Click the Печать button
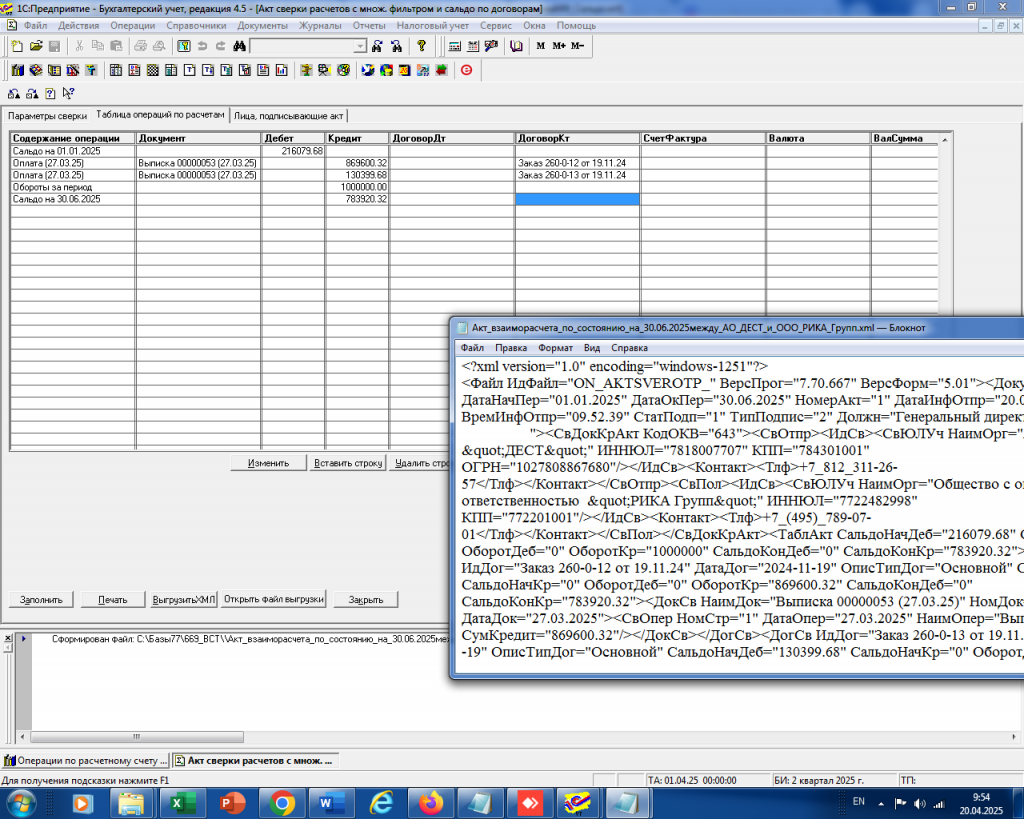This screenshot has width=1024, height=819. pyautogui.click(x=112, y=599)
